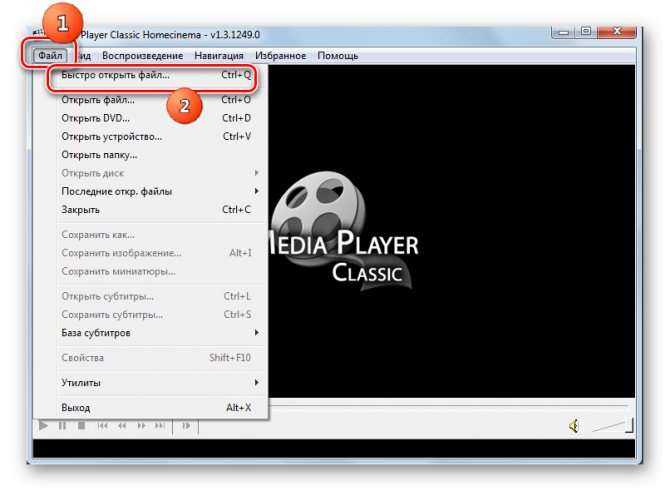670x491 pixels.
Task: Click the fast-forward (increase speed) button
Action: click(141, 426)
